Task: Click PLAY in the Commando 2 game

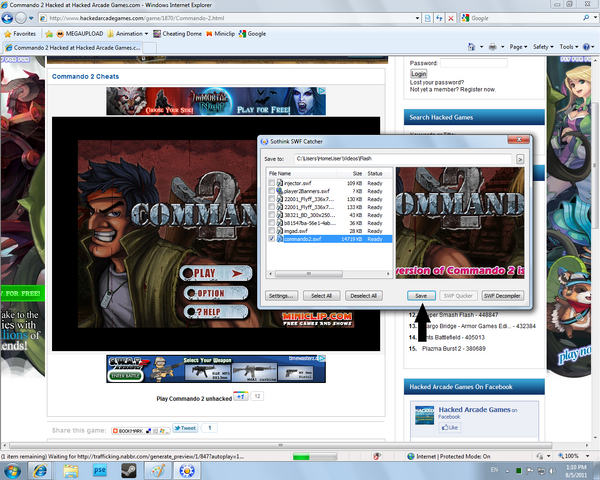Action: [216, 273]
